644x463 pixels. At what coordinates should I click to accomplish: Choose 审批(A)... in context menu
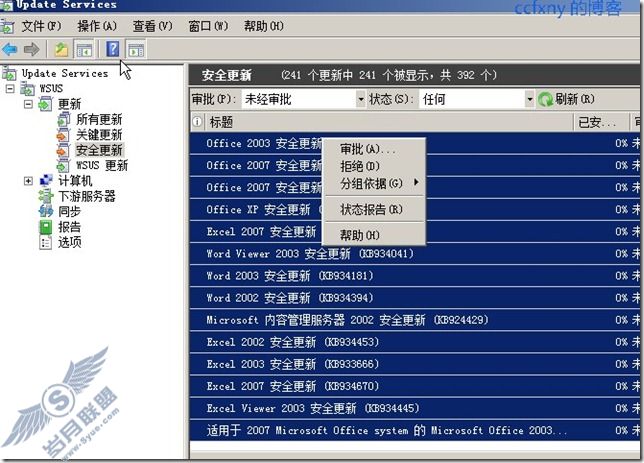coord(374,149)
